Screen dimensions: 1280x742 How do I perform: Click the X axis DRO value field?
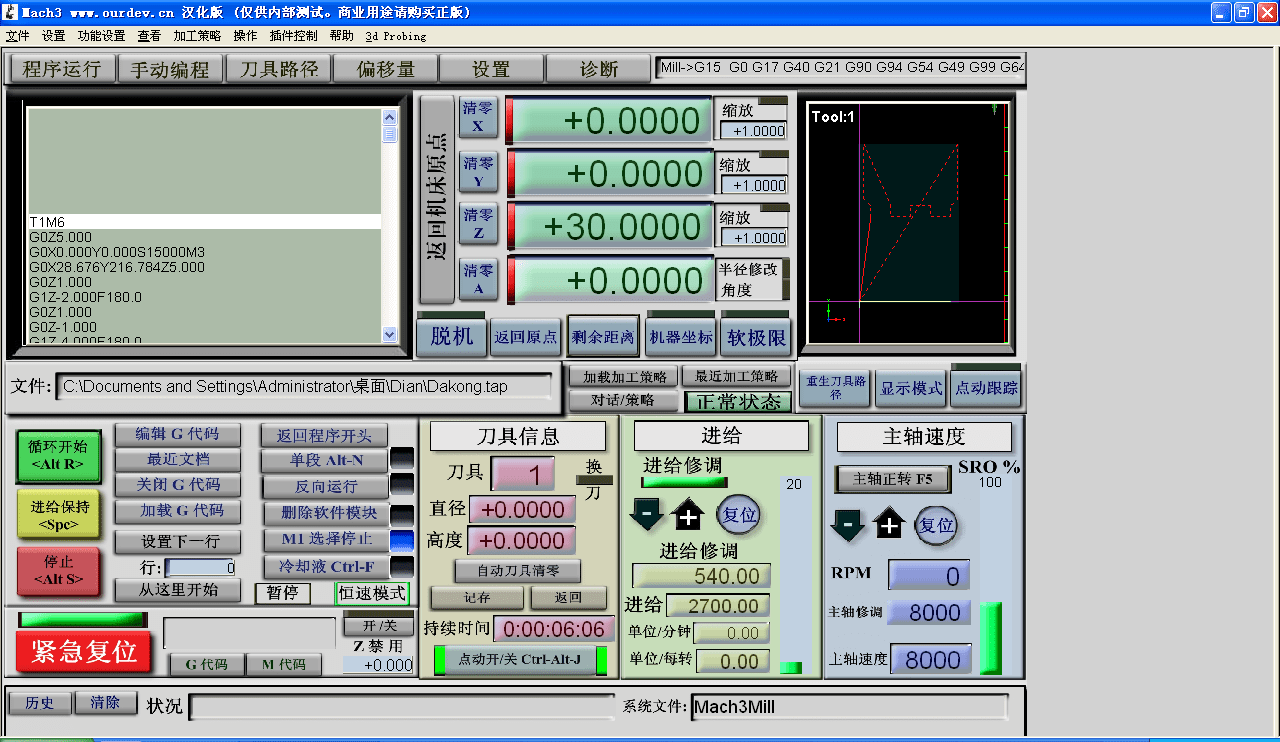coord(610,121)
